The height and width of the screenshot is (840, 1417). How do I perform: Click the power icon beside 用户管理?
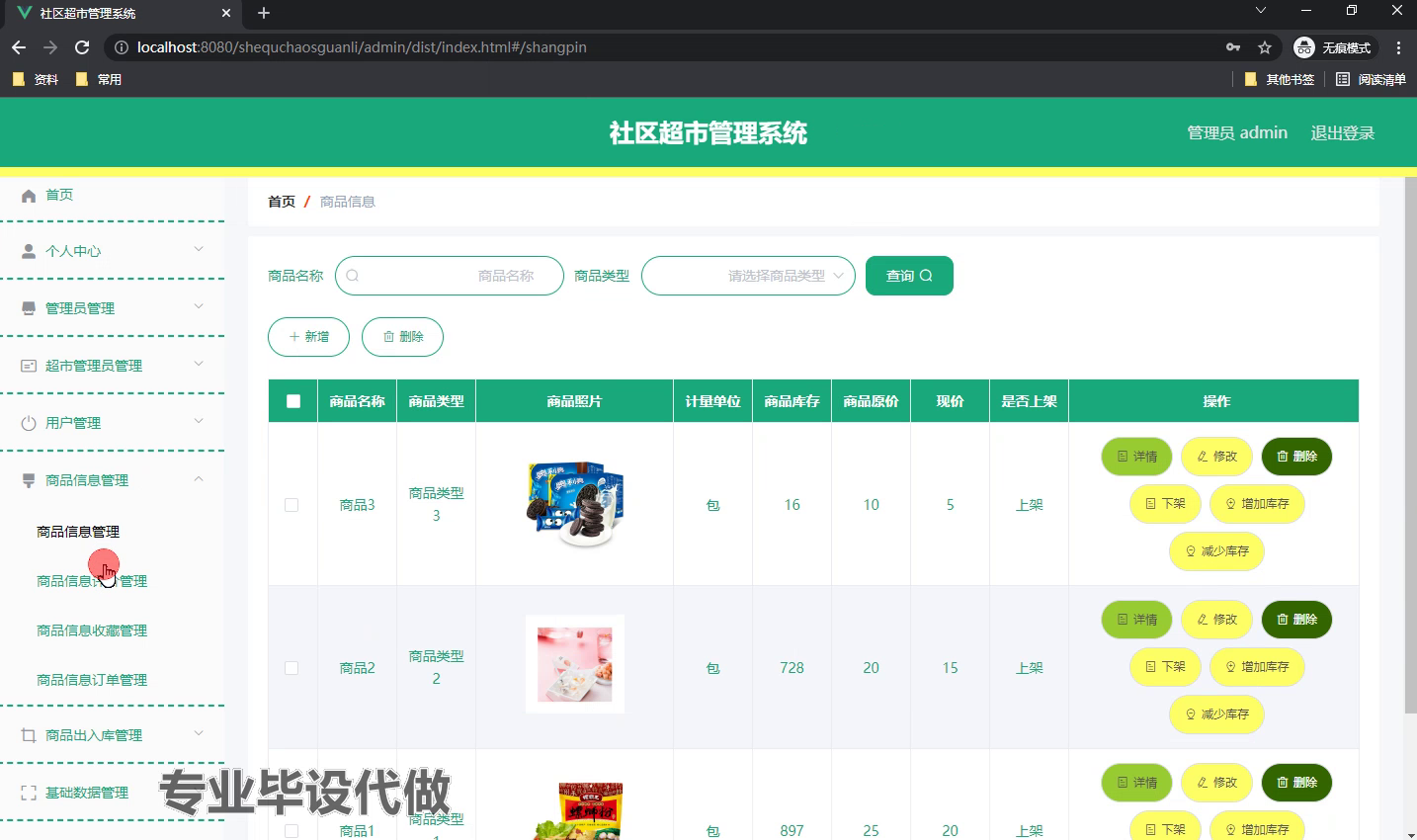(29, 424)
